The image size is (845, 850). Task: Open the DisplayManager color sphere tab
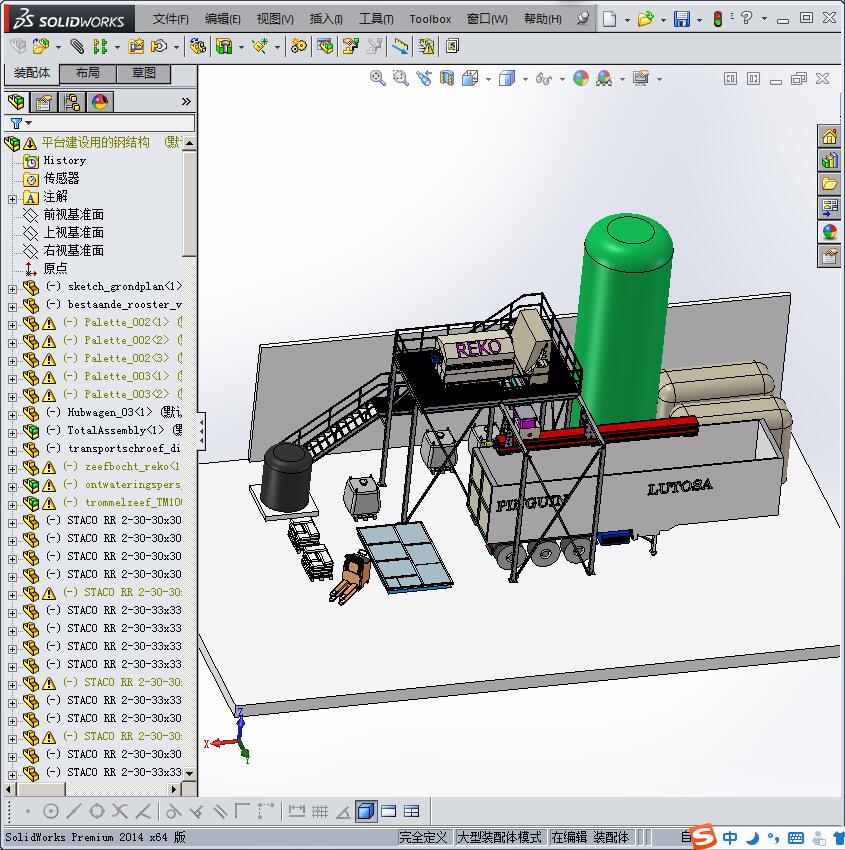pos(99,102)
